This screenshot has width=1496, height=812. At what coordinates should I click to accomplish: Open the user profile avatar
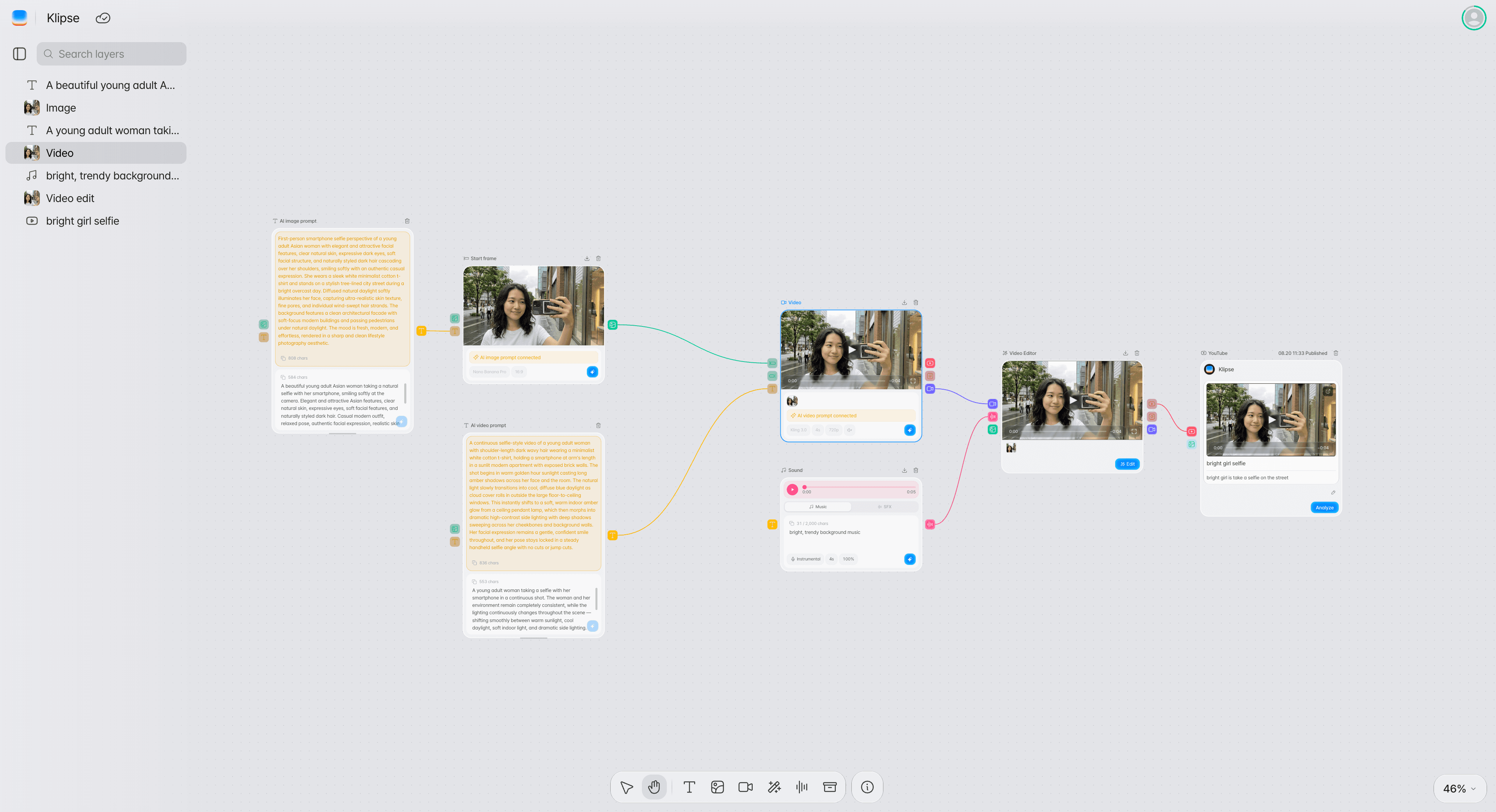[x=1473, y=18]
